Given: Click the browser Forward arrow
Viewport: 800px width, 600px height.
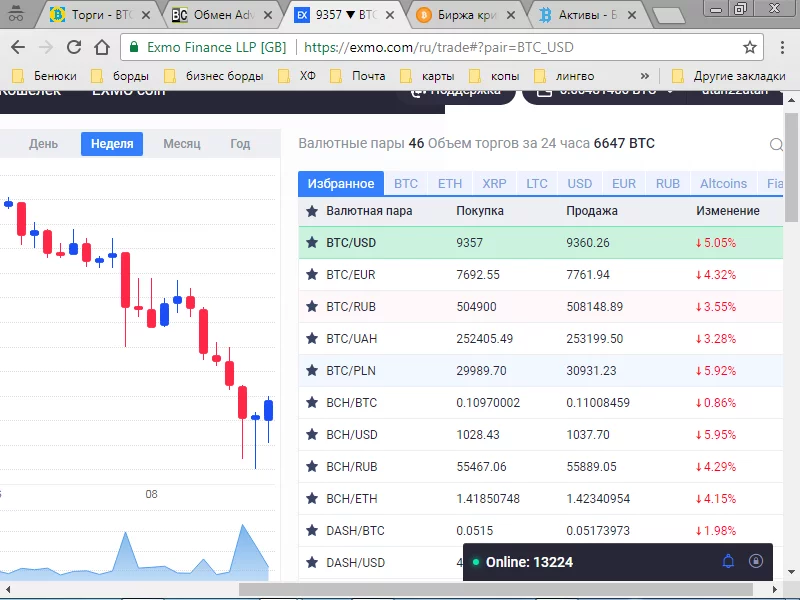Looking at the screenshot, I should click(x=46, y=47).
